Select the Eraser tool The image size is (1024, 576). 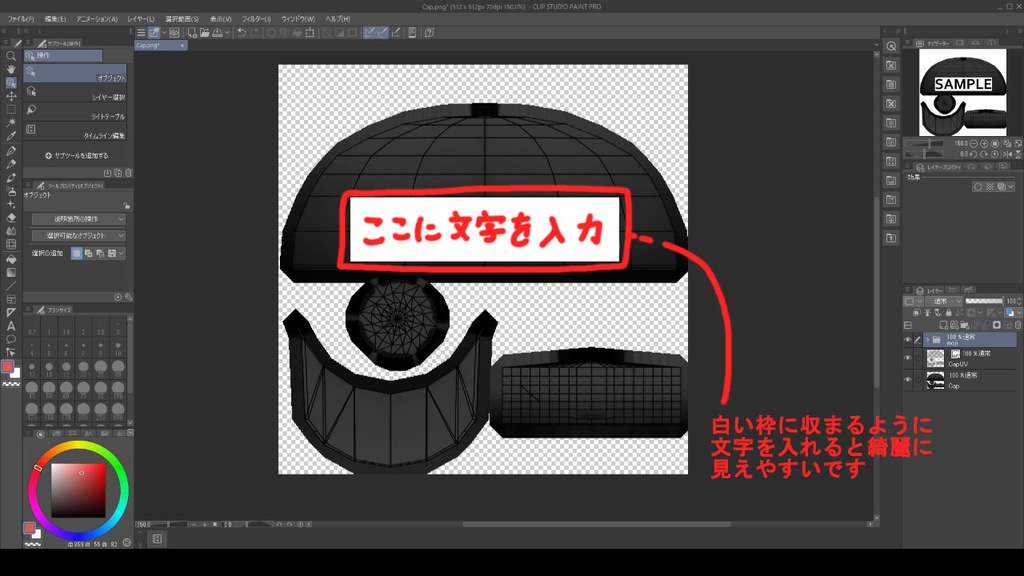(x=11, y=217)
